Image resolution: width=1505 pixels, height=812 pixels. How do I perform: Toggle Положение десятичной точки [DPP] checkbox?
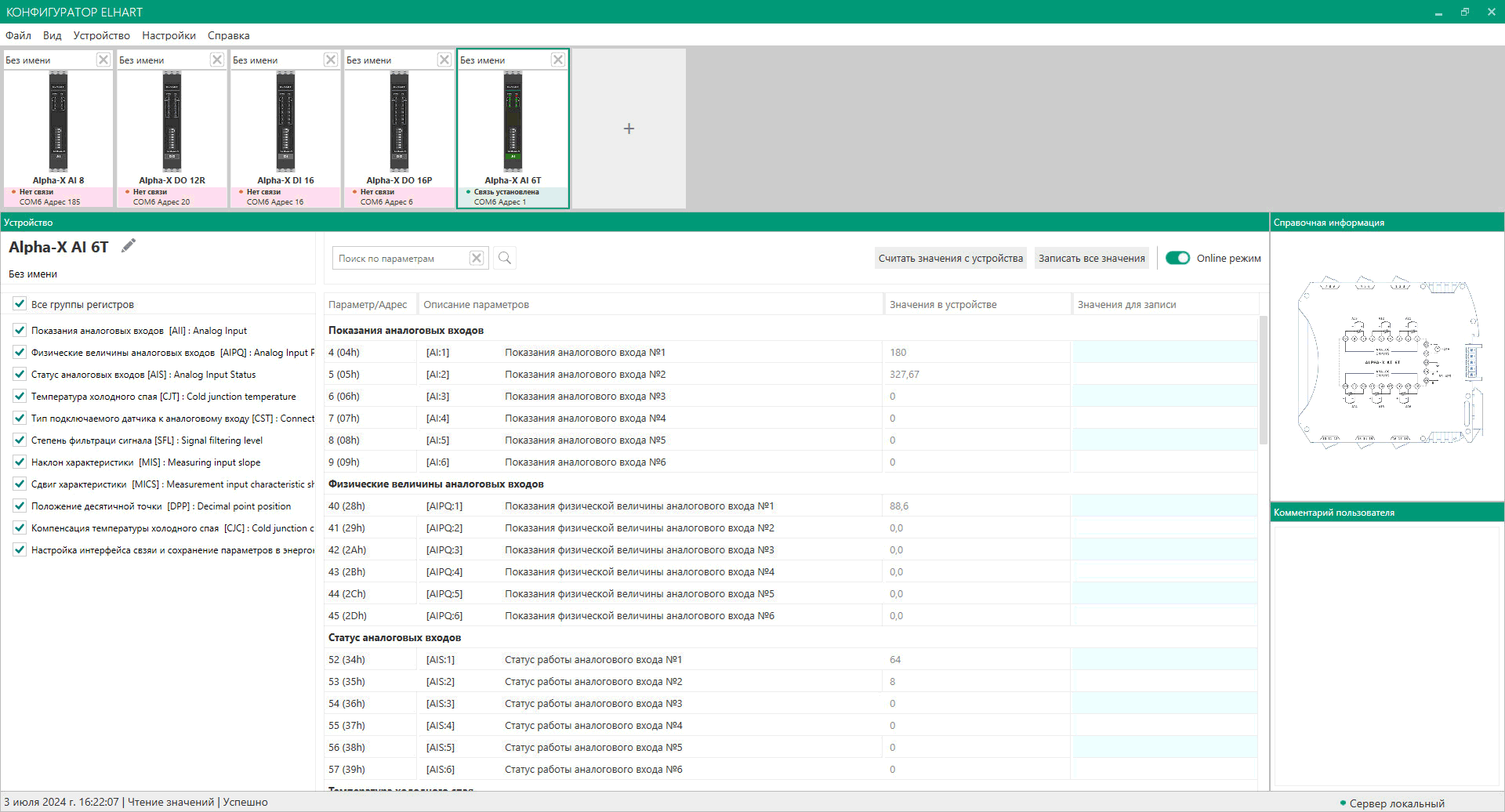coord(20,506)
